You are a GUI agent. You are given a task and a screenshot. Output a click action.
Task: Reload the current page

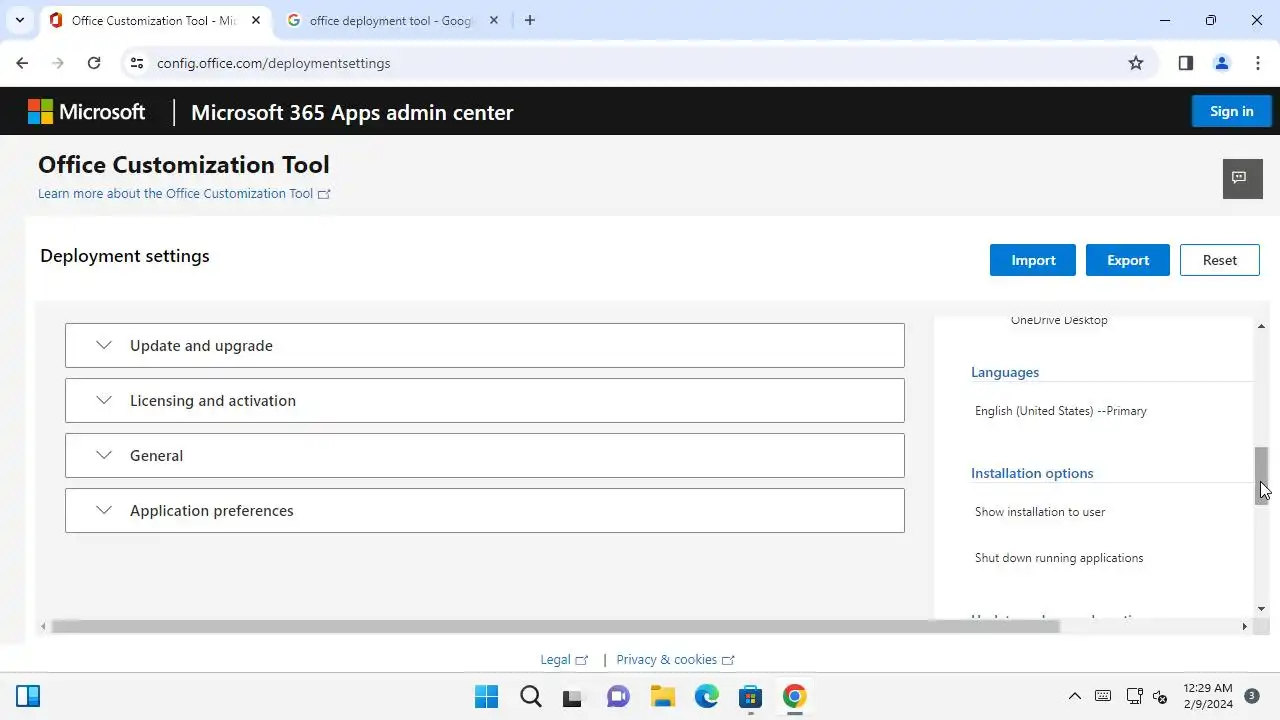pos(94,63)
